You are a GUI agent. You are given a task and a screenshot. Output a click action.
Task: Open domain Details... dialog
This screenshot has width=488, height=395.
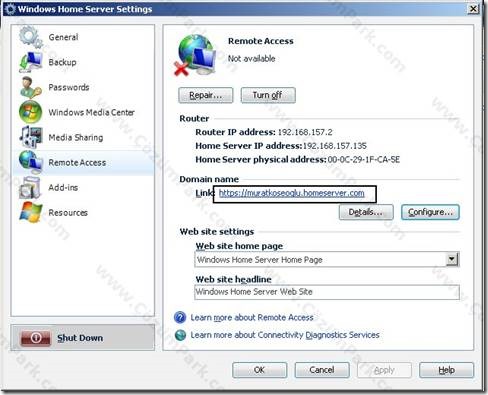[x=366, y=212]
